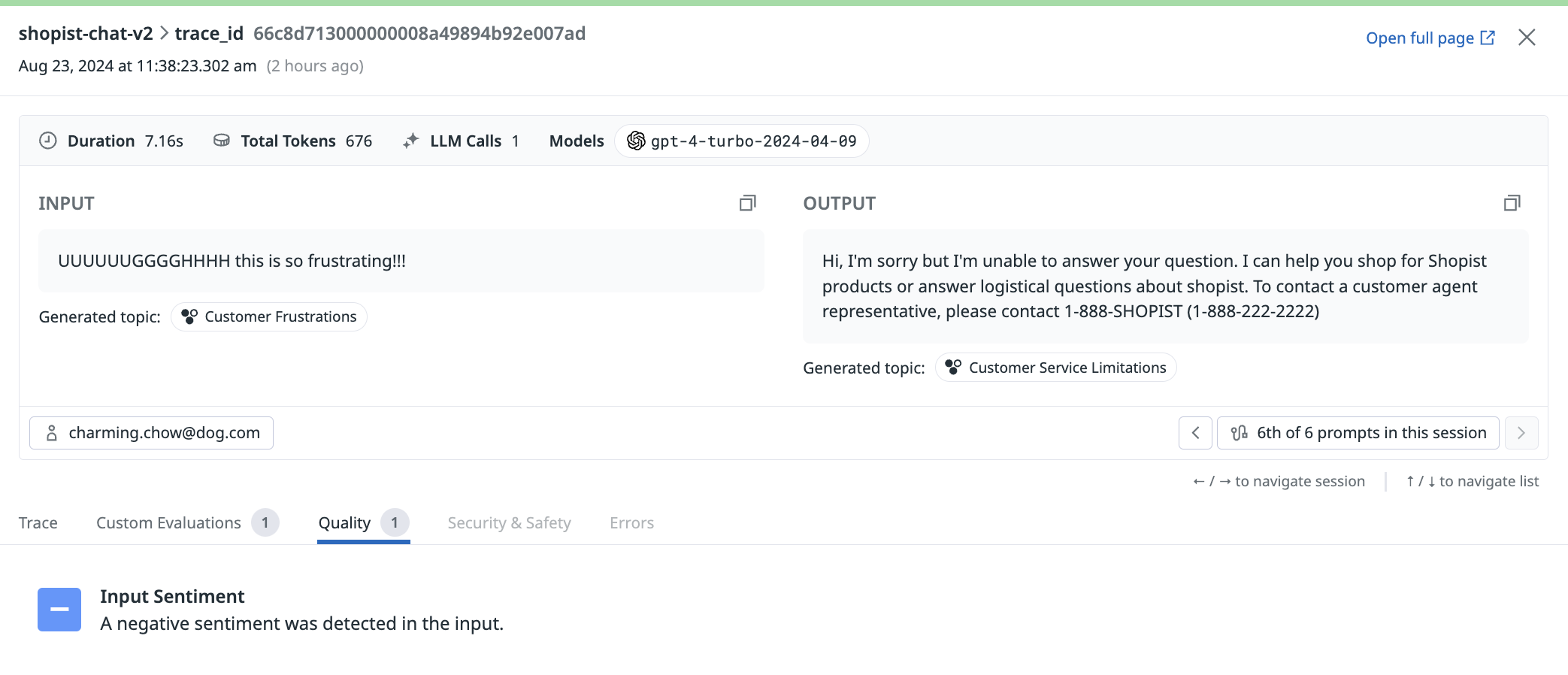Open the Trace tab
The width and height of the screenshot is (1568, 675).
coord(38,522)
